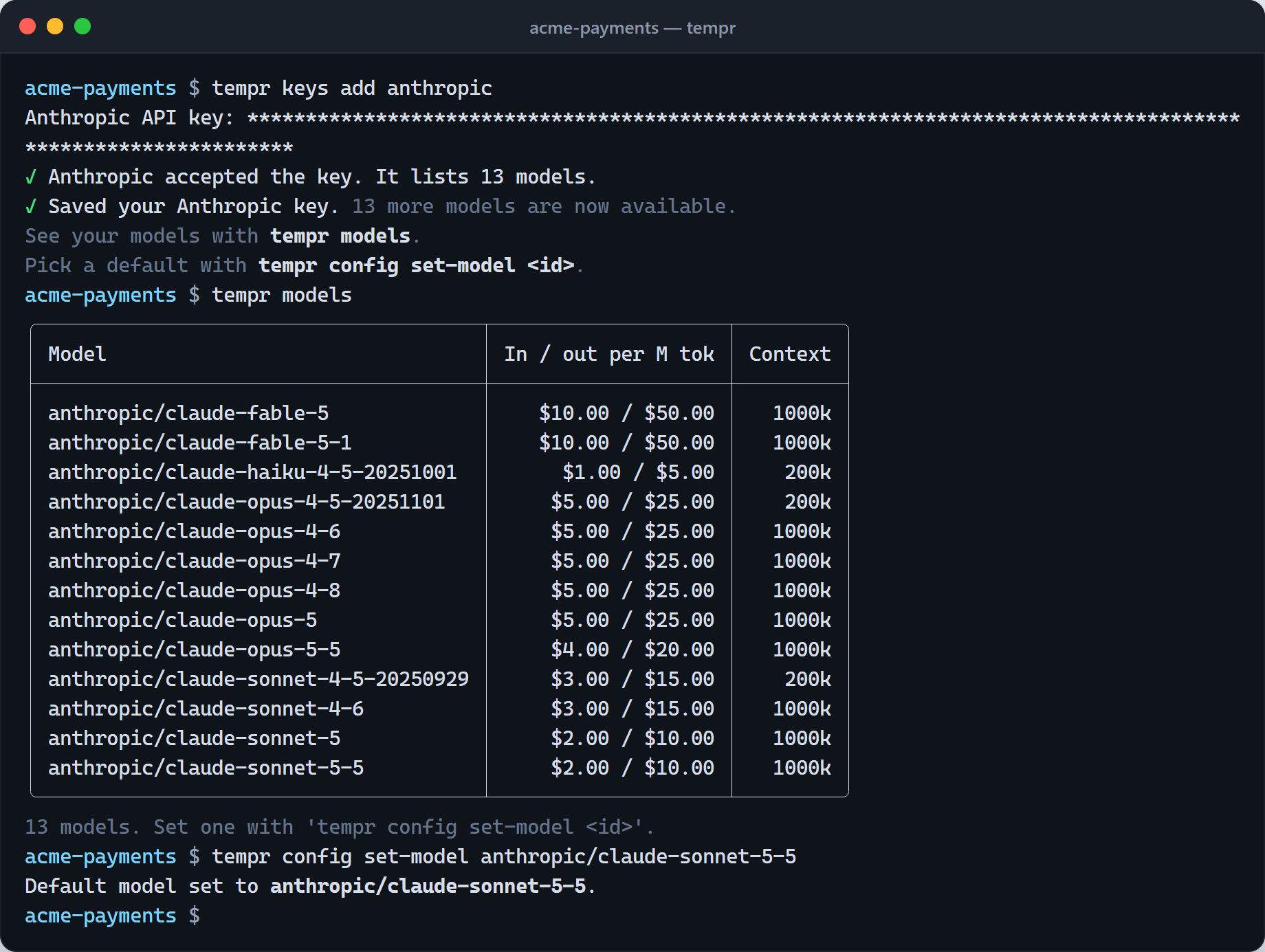Click the price '$1.00 / $5.00'
The image size is (1265, 952).
638,472
